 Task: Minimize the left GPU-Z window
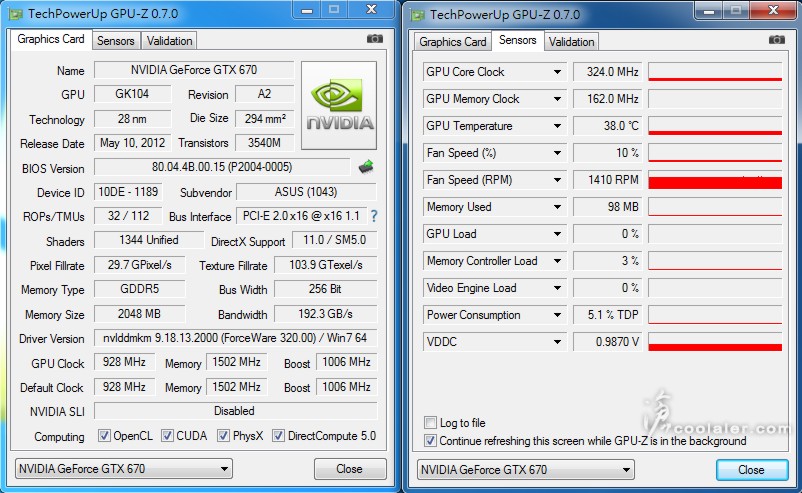[x=307, y=10]
